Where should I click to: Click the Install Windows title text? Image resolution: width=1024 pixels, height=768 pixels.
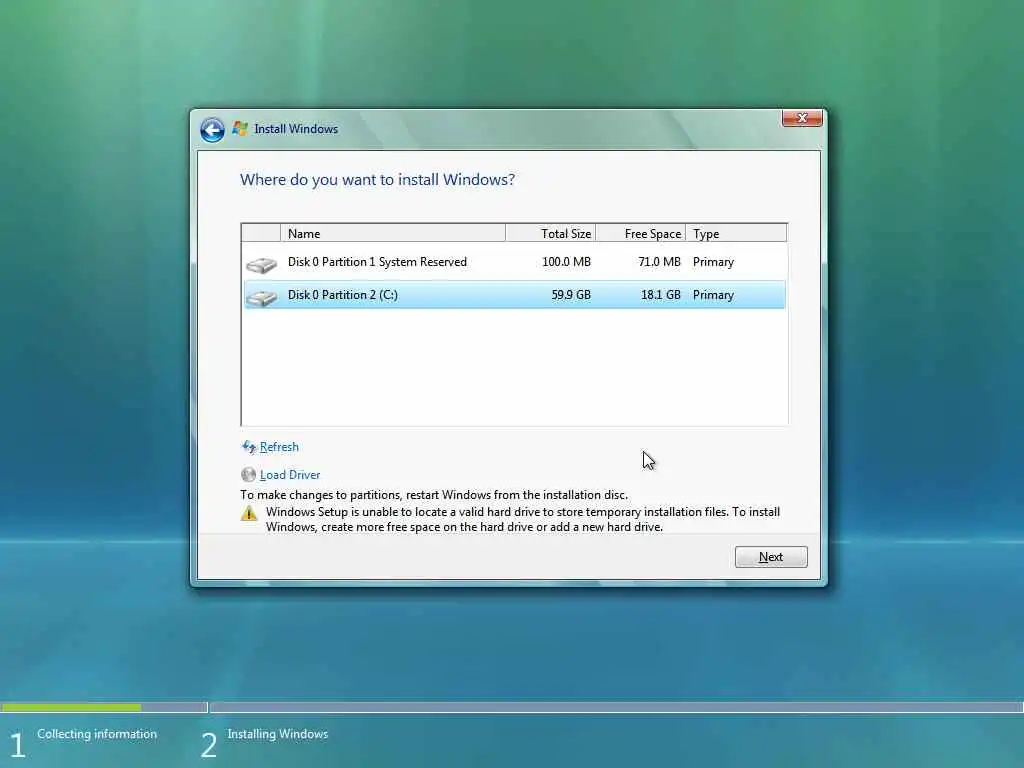(296, 129)
